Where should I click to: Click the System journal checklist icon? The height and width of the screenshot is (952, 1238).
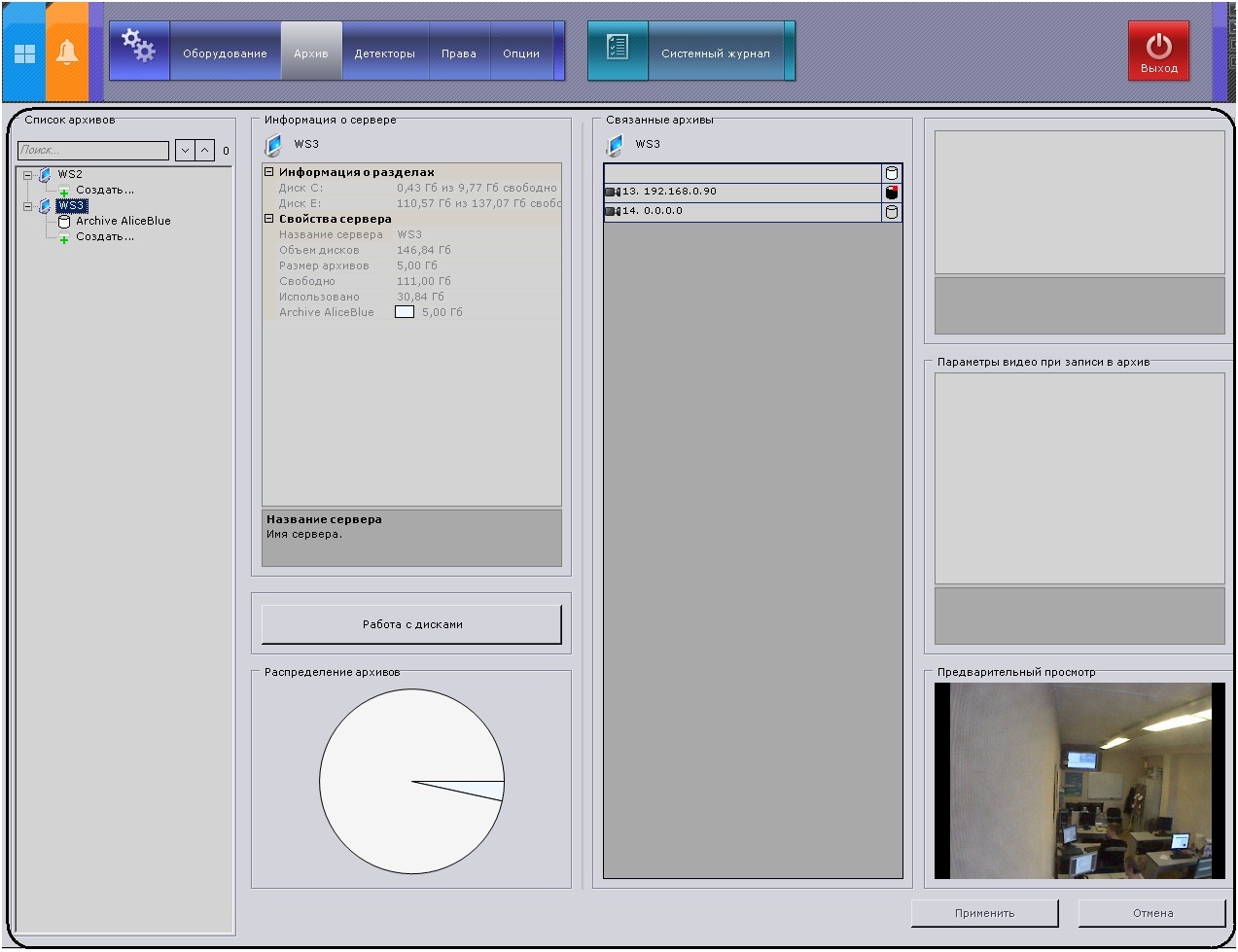pyautogui.click(x=618, y=49)
